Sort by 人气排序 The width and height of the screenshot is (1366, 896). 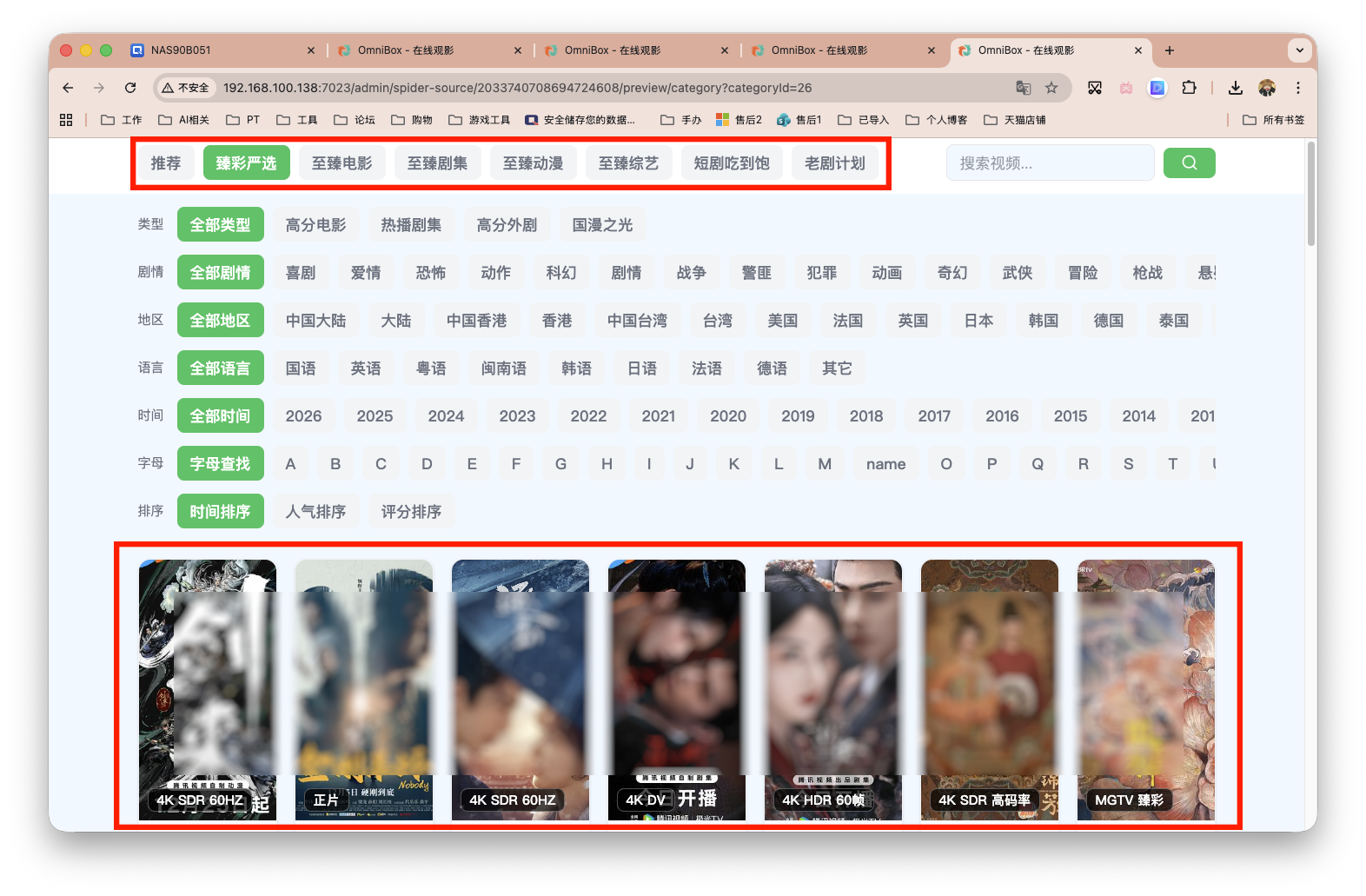coord(316,512)
